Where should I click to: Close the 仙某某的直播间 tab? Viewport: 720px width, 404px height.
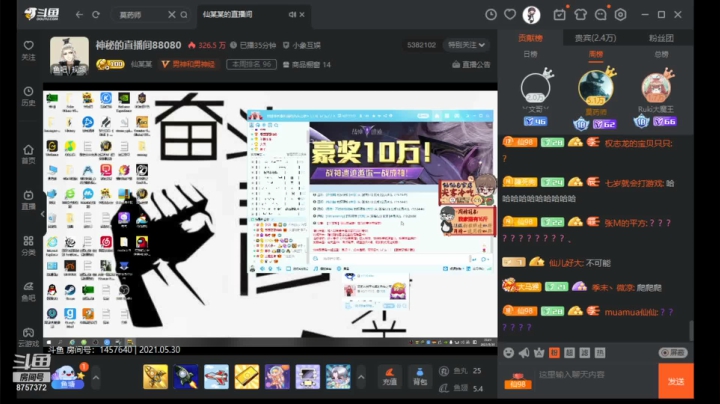(302, 15)
